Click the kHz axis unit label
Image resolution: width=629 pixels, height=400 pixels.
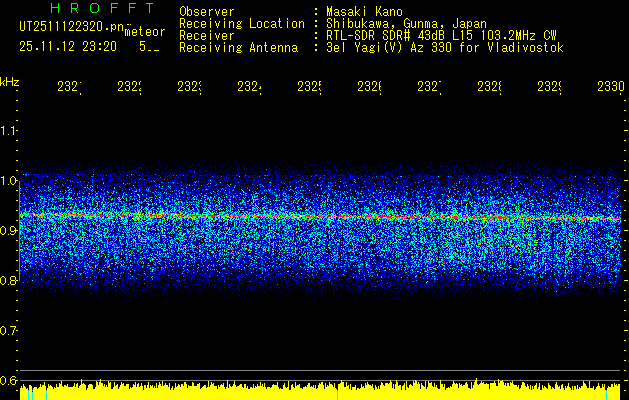(x=10, y=82)
